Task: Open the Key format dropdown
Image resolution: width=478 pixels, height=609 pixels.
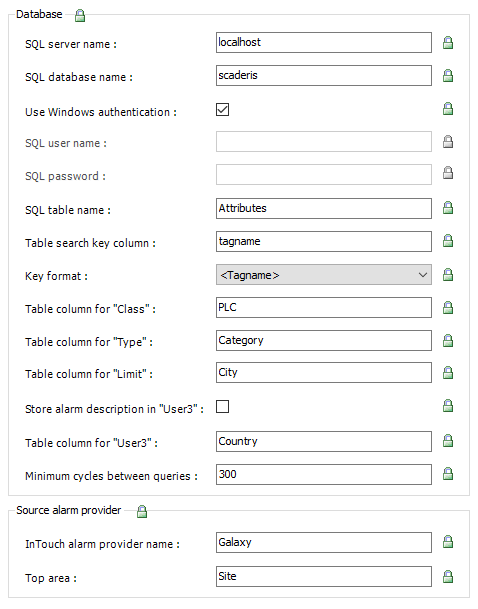Action: [x=323, y=275]
